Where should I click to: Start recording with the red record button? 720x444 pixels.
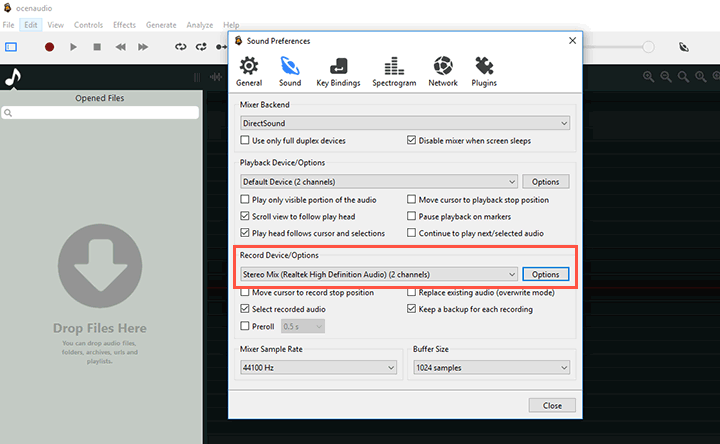tap(50, 47)
